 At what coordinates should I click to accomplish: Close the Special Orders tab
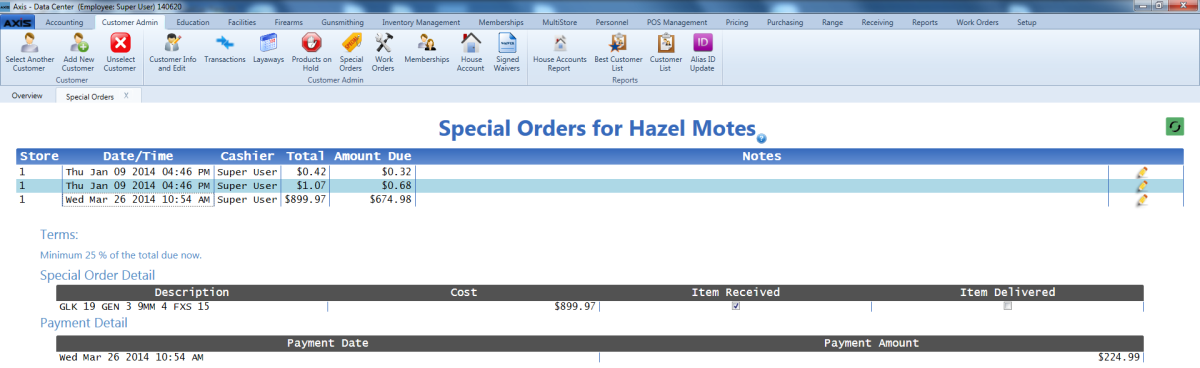tap(126, 96)
